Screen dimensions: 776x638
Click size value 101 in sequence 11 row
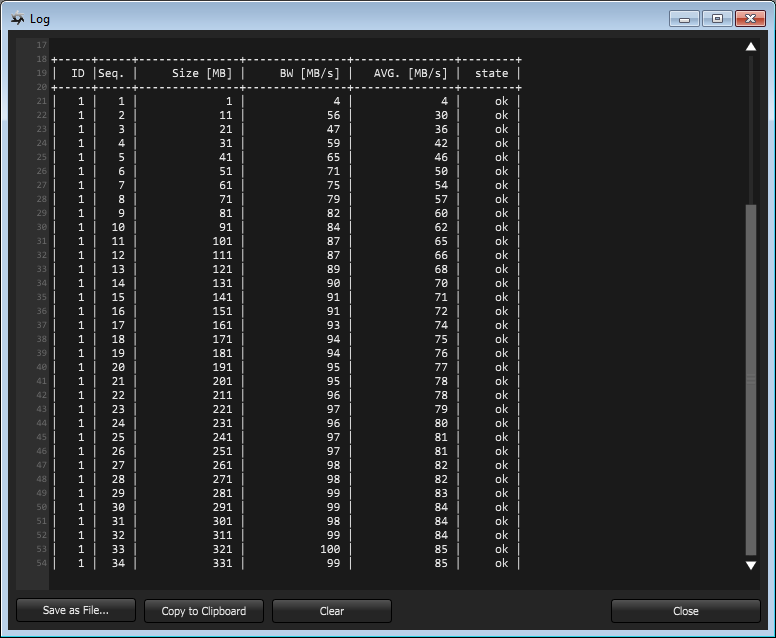[x=222, y=241]
